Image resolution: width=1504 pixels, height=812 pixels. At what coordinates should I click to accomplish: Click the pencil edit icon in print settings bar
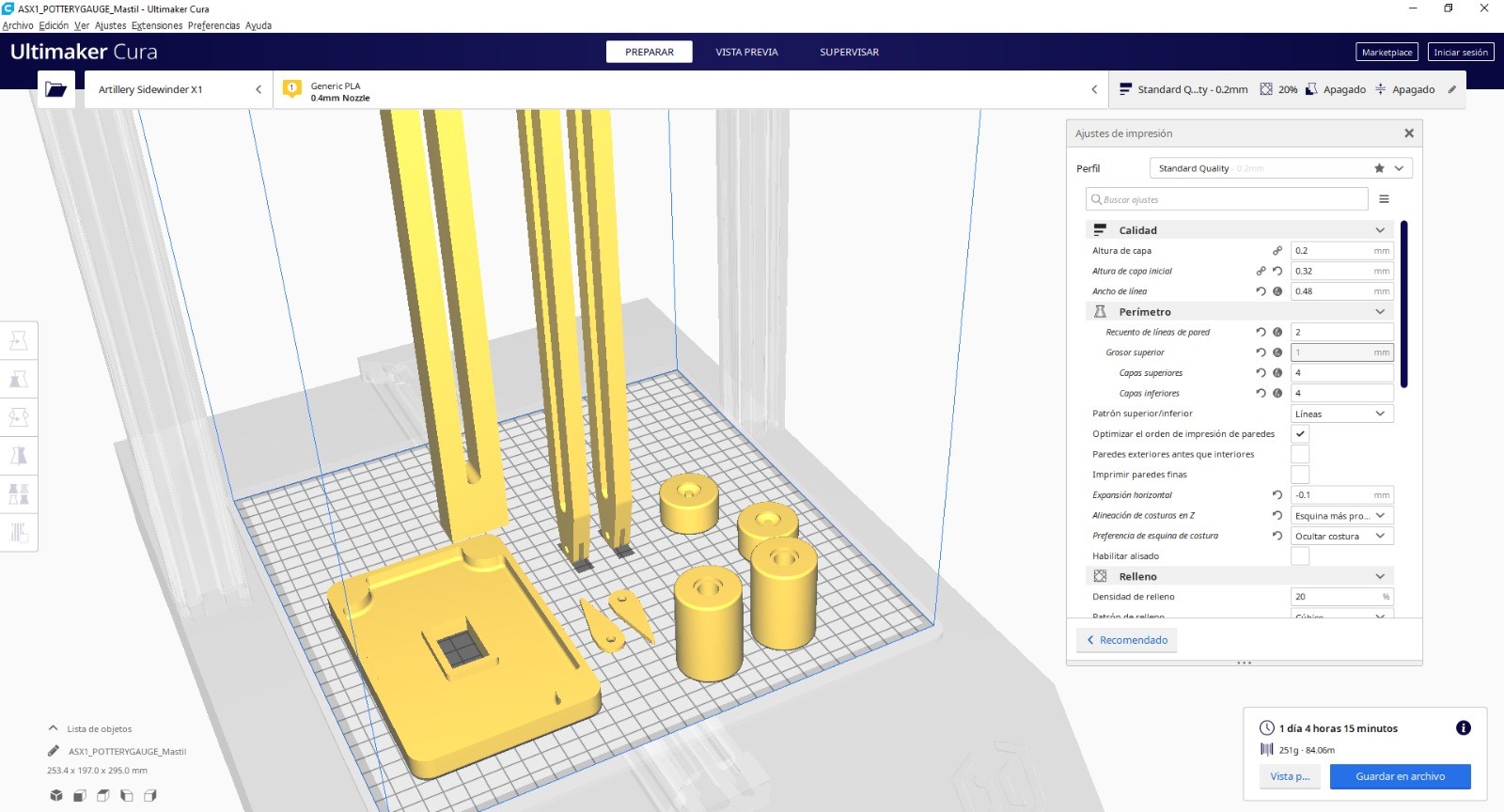coord(1451,89)
